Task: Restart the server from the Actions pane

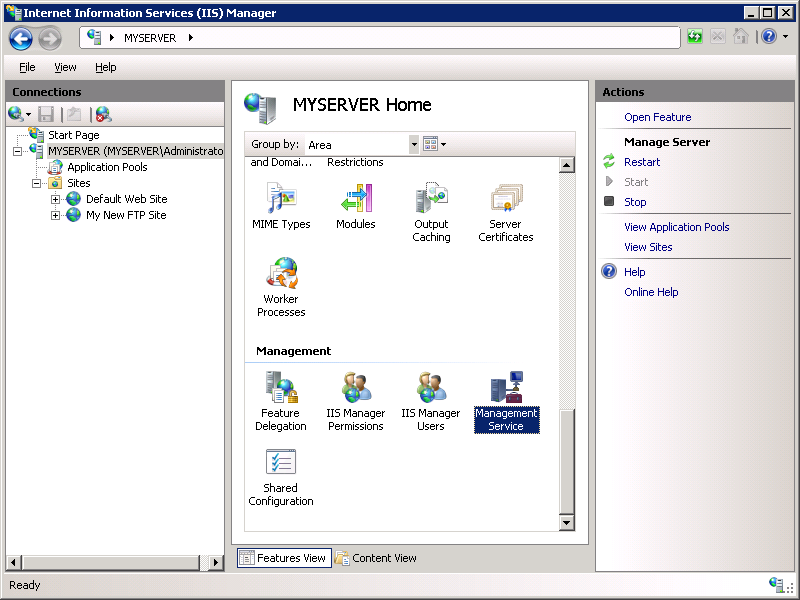Action: [641, 160]
